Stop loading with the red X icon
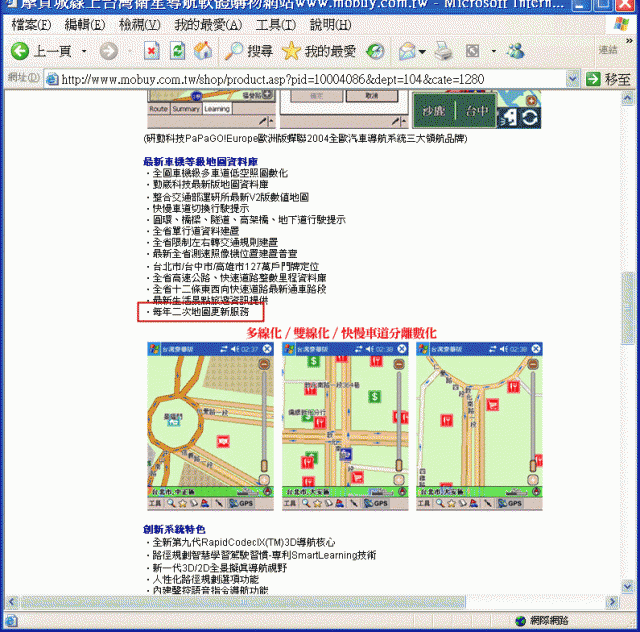Image resolution: width=640 pixels, height=632 pixels. [x=151, y=51]
